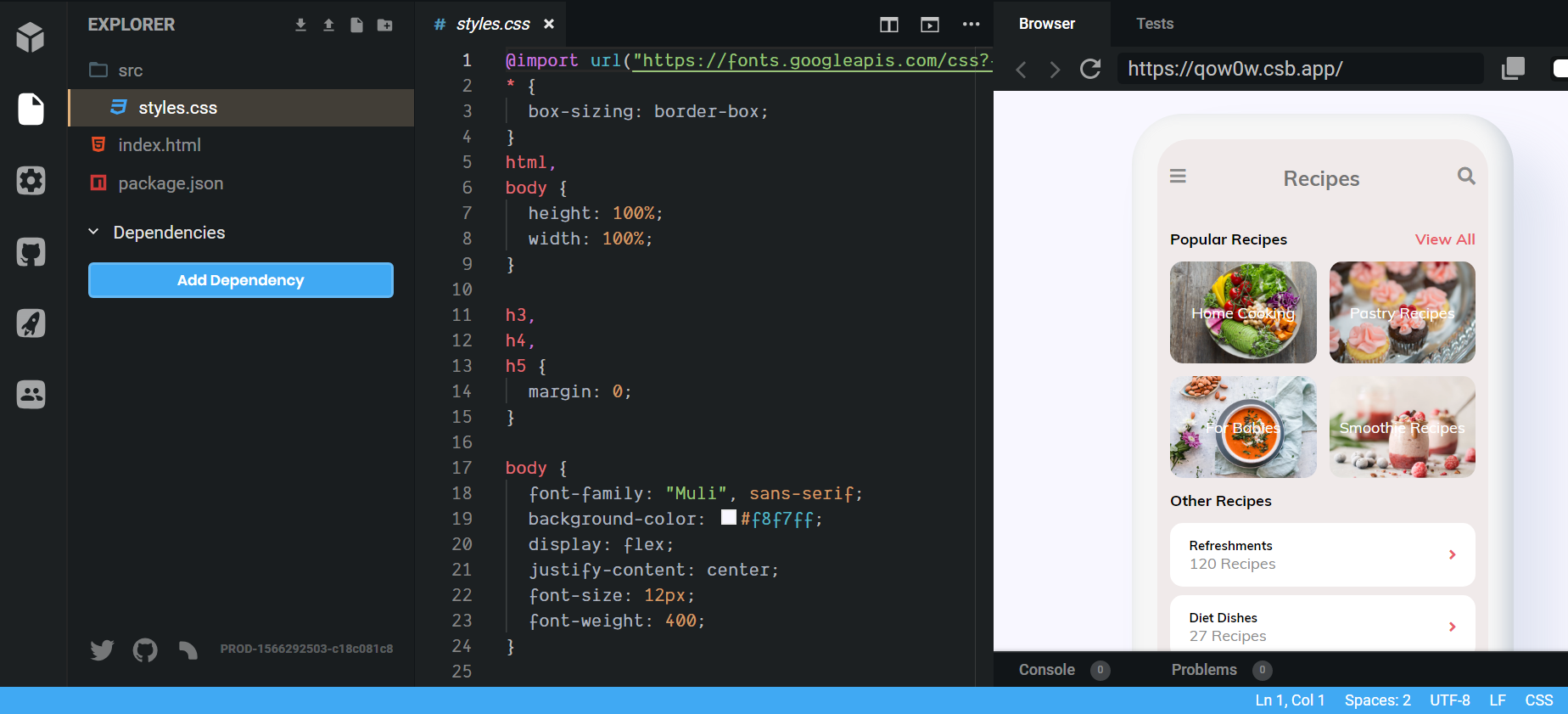Refresh the browser preview

pyautogui.click(x=1090, y=69)
